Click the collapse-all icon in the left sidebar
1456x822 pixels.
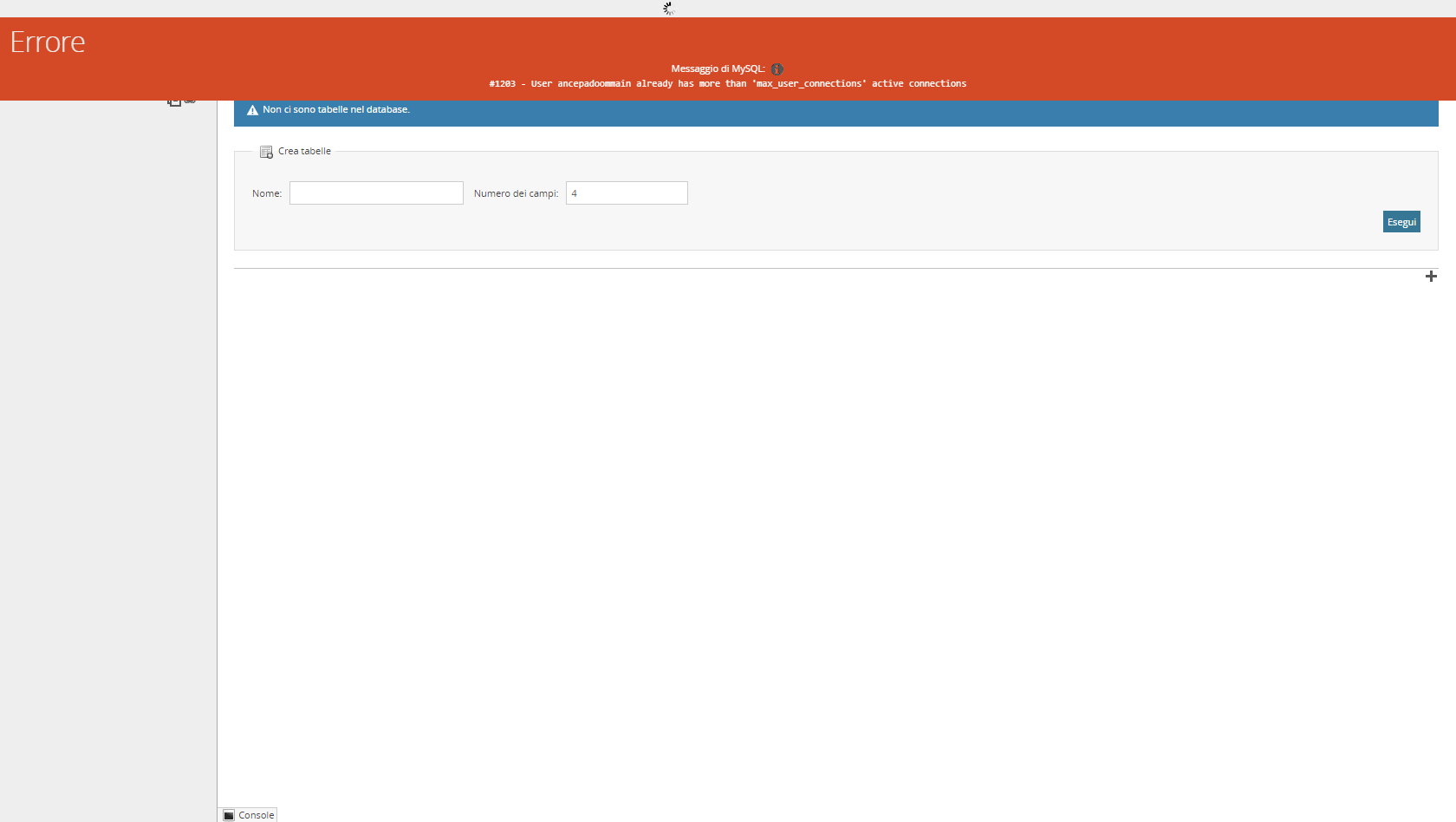pyautogui.click(x=173, y=102)
